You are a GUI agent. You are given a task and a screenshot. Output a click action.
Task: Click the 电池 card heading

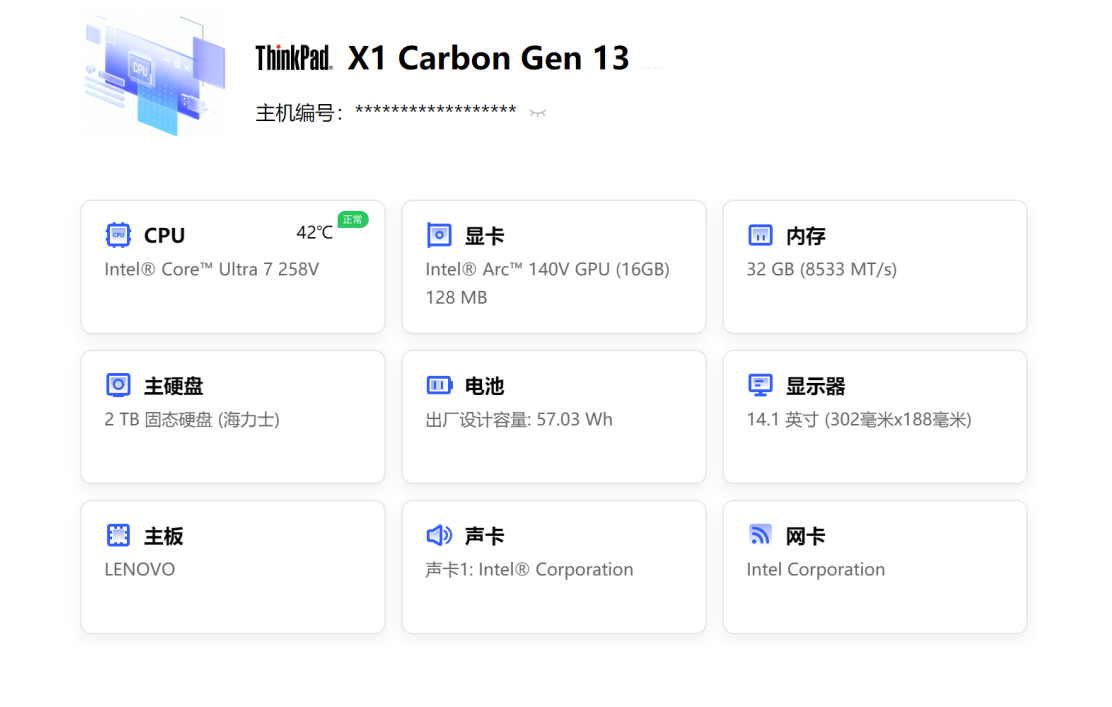tap(484, 386)
